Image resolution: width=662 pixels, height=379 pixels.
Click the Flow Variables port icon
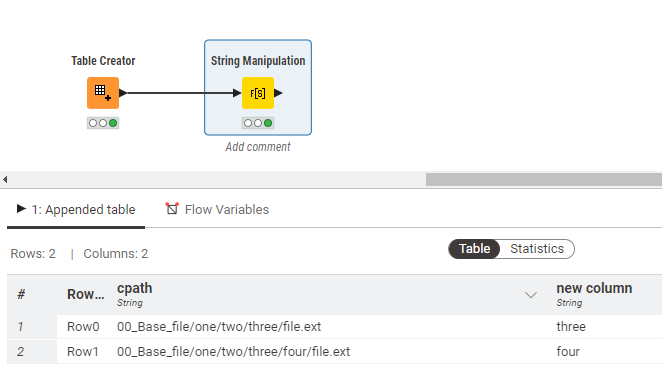172,208
